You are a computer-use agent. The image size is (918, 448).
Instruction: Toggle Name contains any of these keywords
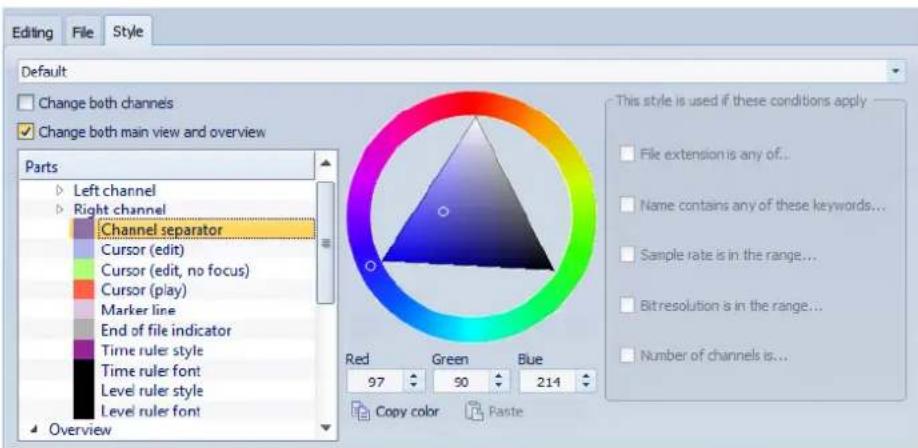[x=628, y=205]
